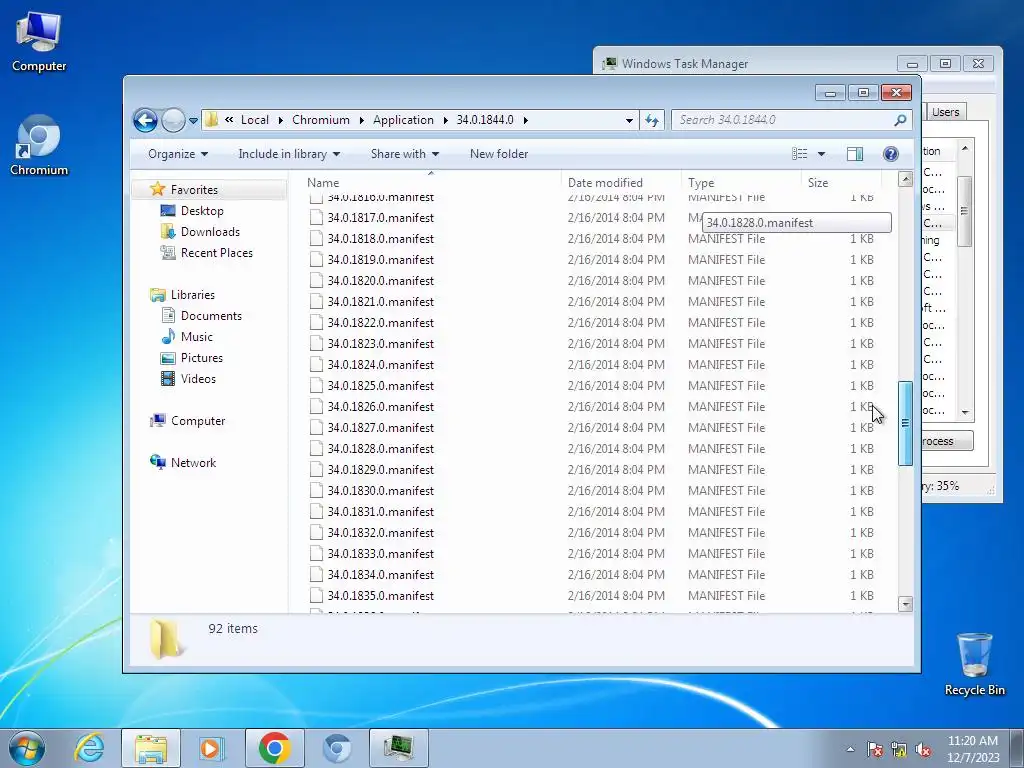
Task: Select file 34.0.1835.0.manifest
Action: point(381,596)
